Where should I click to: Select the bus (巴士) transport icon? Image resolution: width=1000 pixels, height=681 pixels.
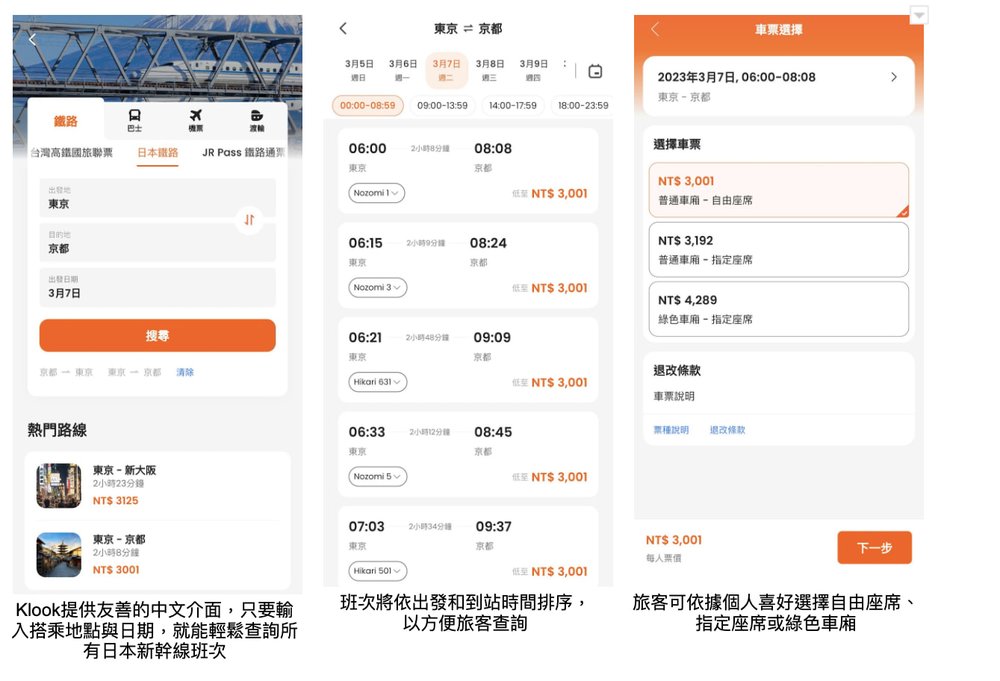(x=134, y=120)
